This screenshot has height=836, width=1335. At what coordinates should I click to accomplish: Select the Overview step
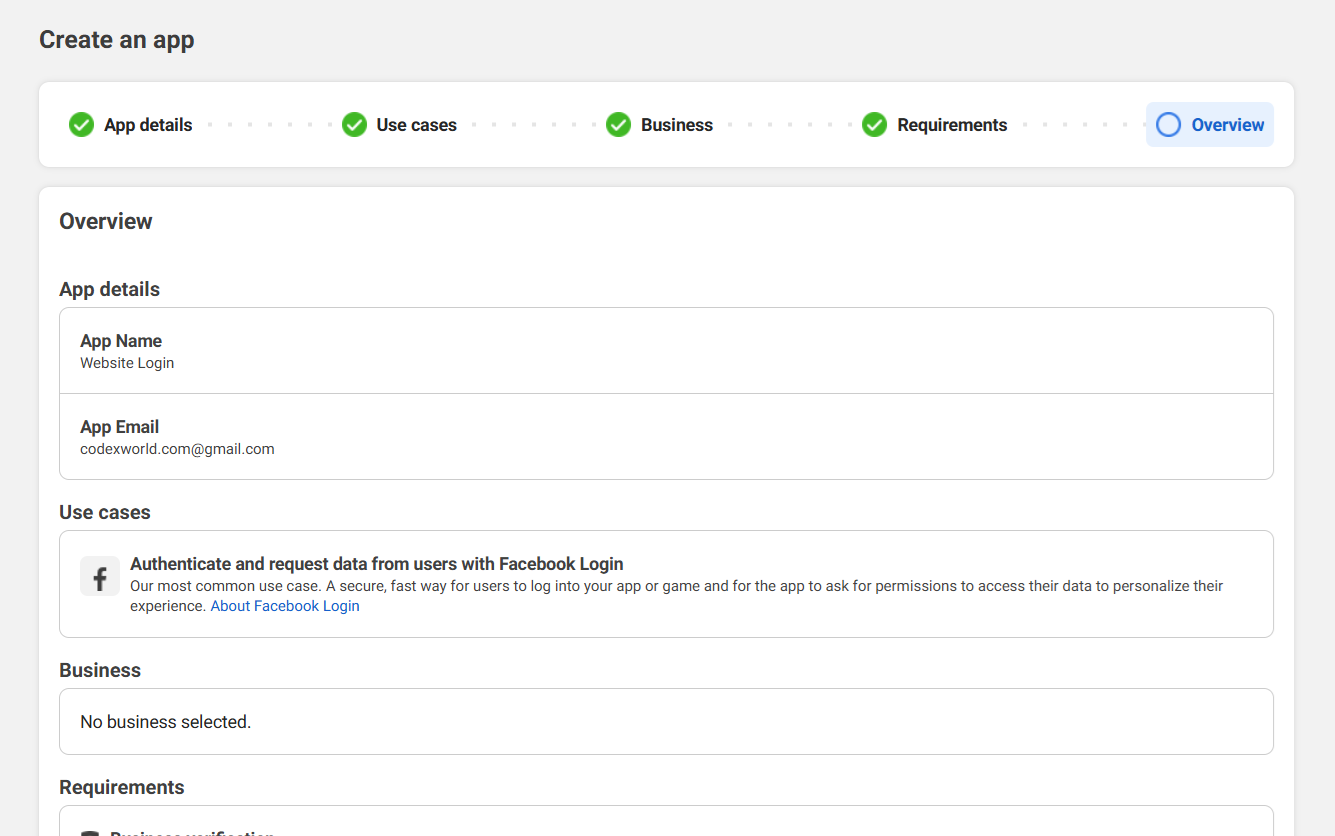click(x=1209, y=125)
